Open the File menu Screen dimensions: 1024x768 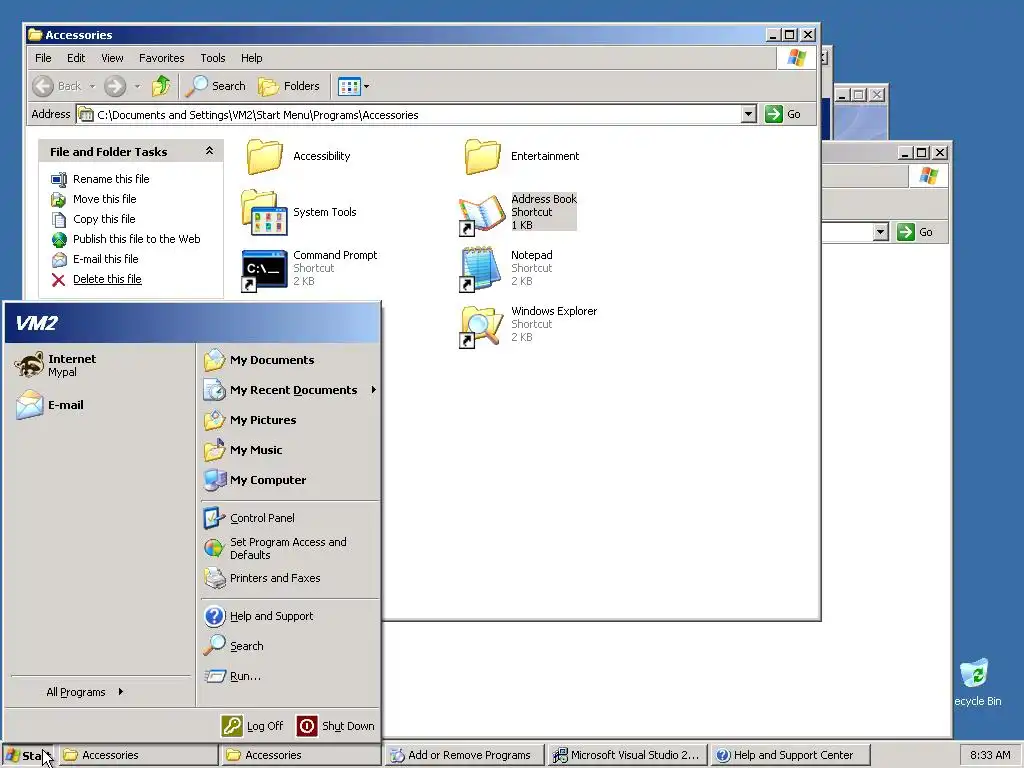click(x=43, y=58)
